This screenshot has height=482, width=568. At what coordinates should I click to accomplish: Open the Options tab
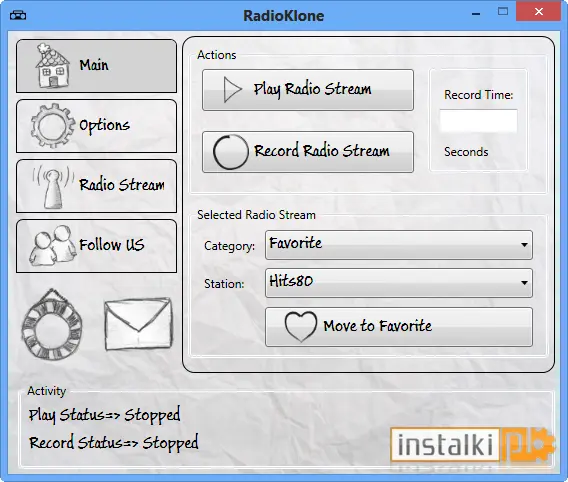coord(96,126)
